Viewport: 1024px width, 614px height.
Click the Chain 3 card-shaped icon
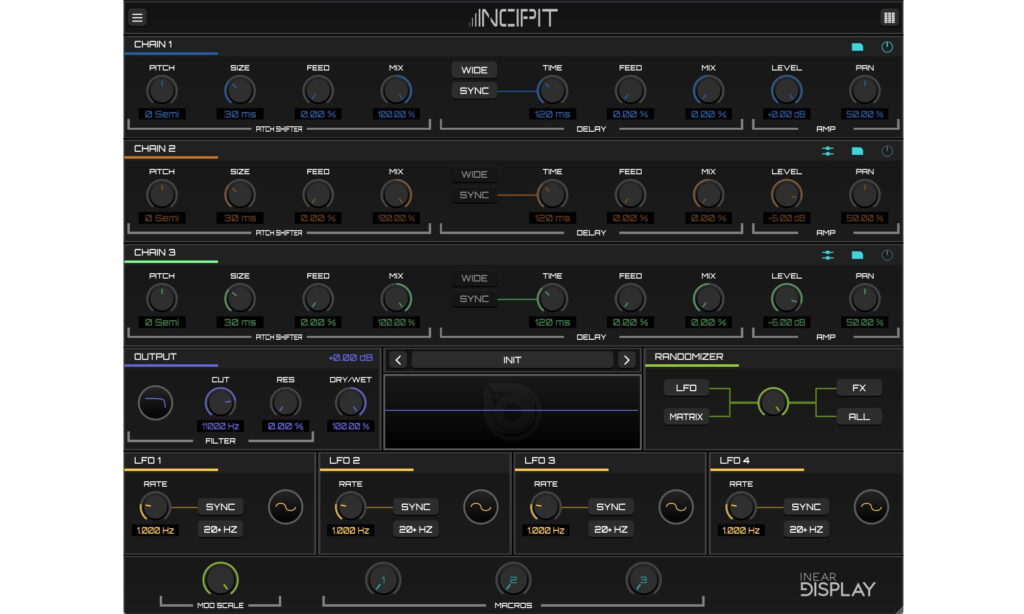(x=857, y=255)
